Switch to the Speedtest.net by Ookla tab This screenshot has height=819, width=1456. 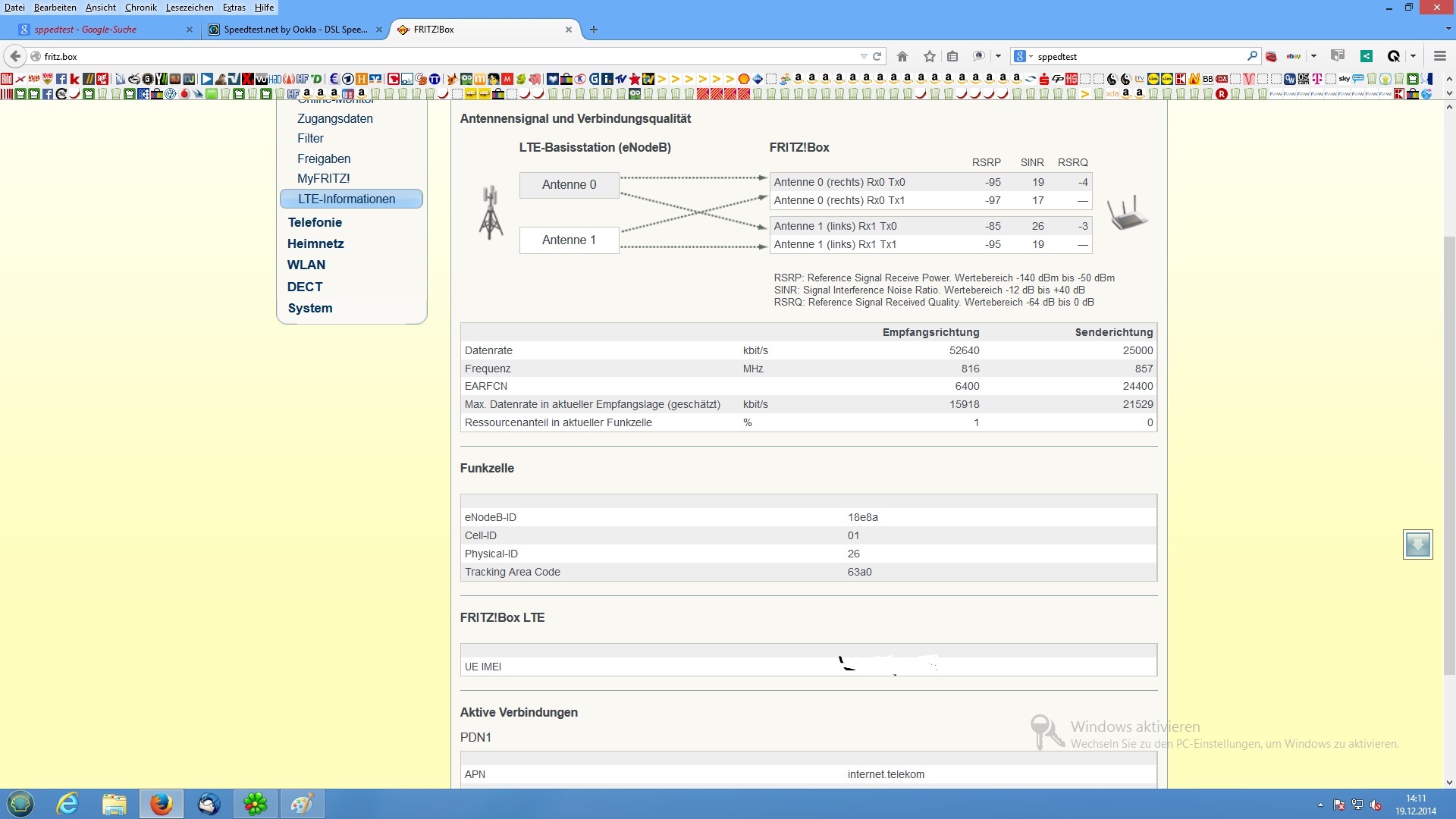[295, 30]
